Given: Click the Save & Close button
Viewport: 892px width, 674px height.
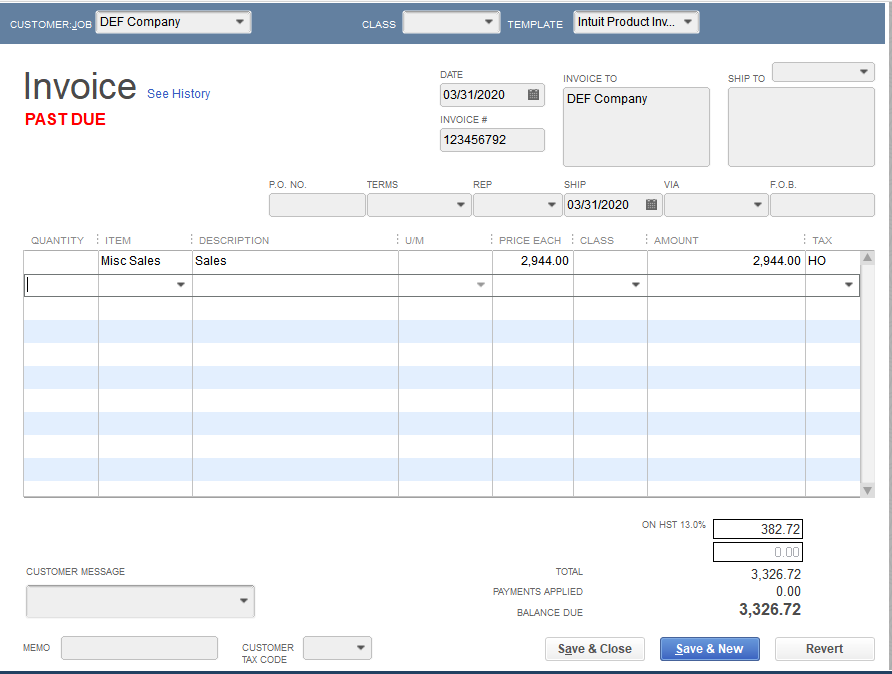Looking at the screenshot, I should point(594,649).
